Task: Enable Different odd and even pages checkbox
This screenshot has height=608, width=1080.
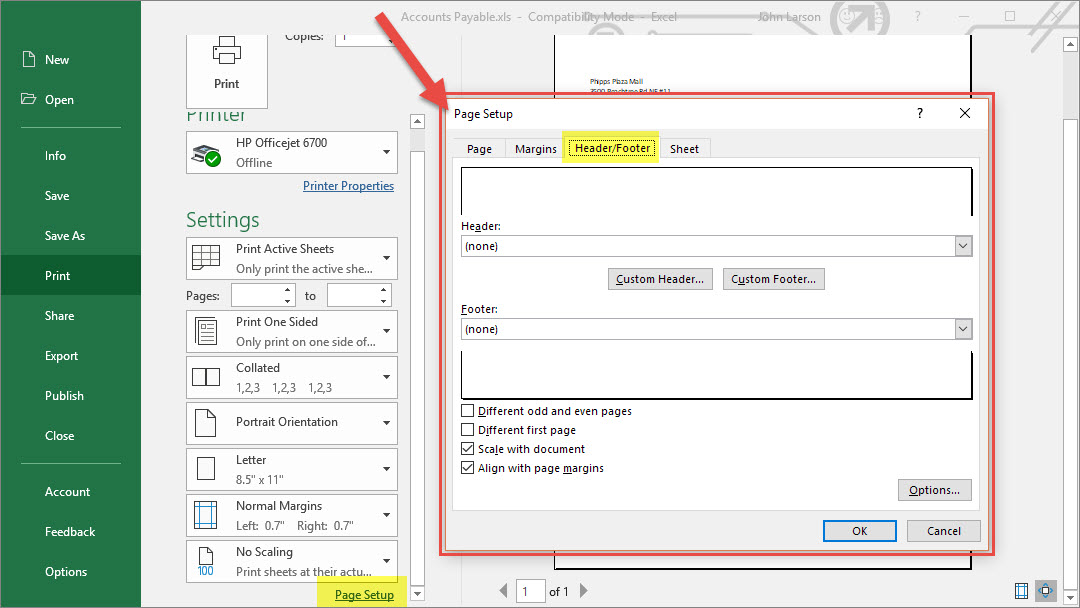Action: 468,411
